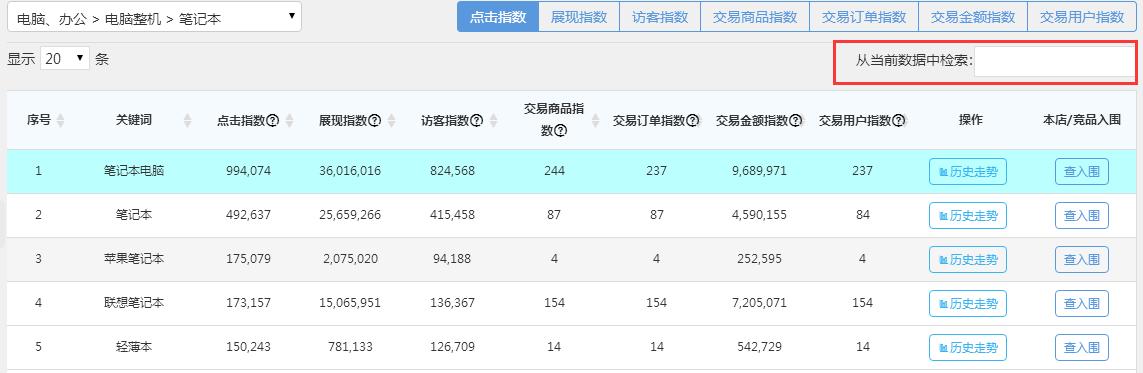Open the 交易订单指数 tab
Viewport: 1143px width, 373px height.
pos(864,17)
